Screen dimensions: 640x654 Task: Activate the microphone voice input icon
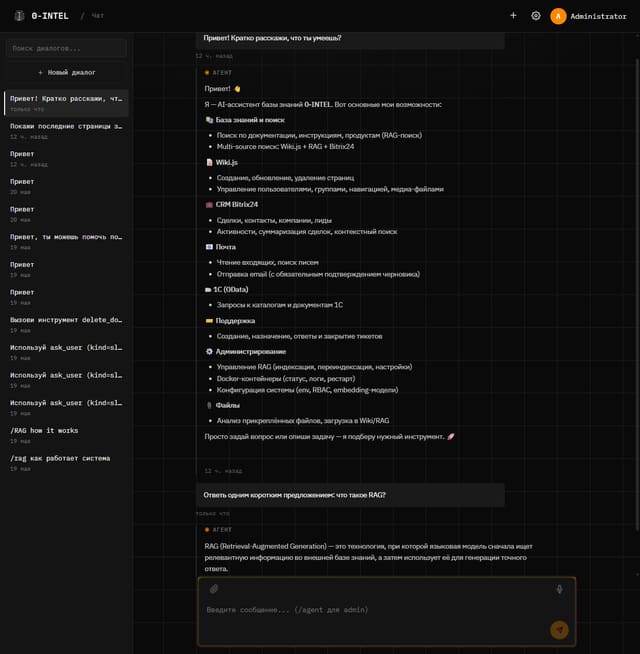click(x=559, y=589)
